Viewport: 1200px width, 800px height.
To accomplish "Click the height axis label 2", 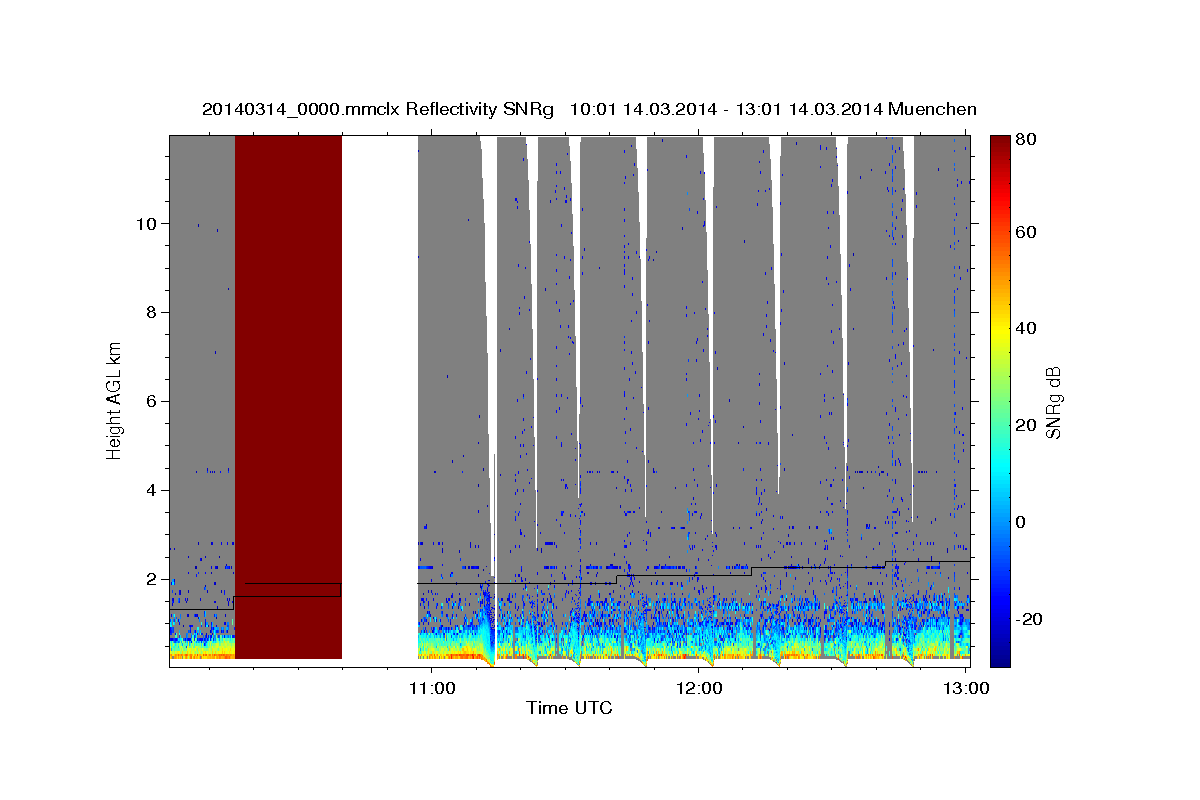I will pyautogui.click(x=150, y=579).
